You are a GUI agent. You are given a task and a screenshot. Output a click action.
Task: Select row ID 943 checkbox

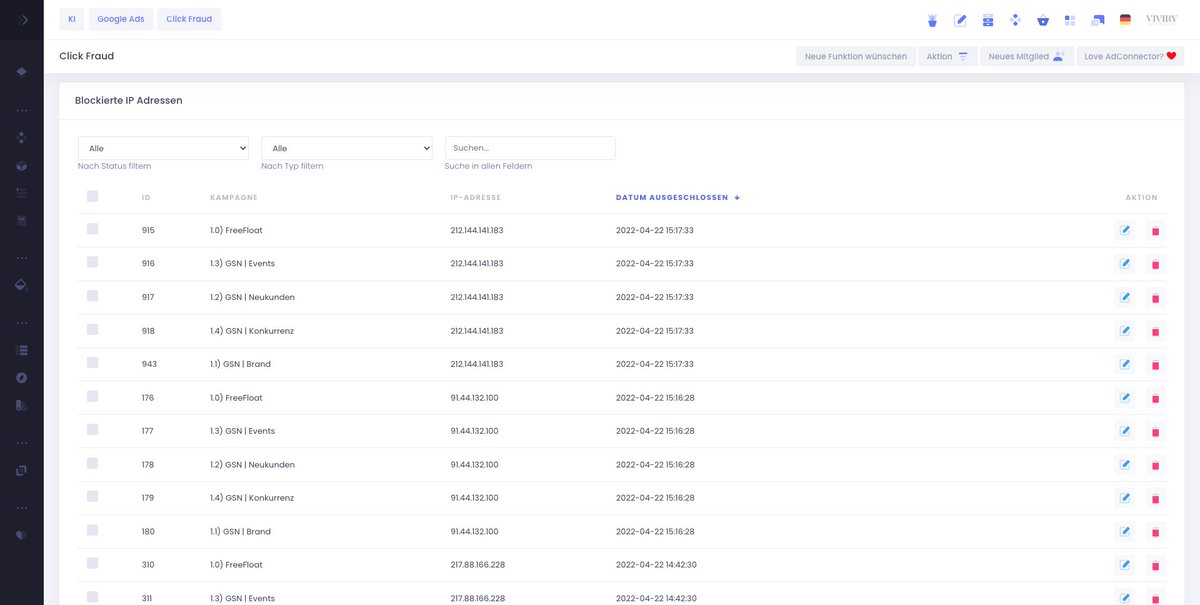point(93,363)
